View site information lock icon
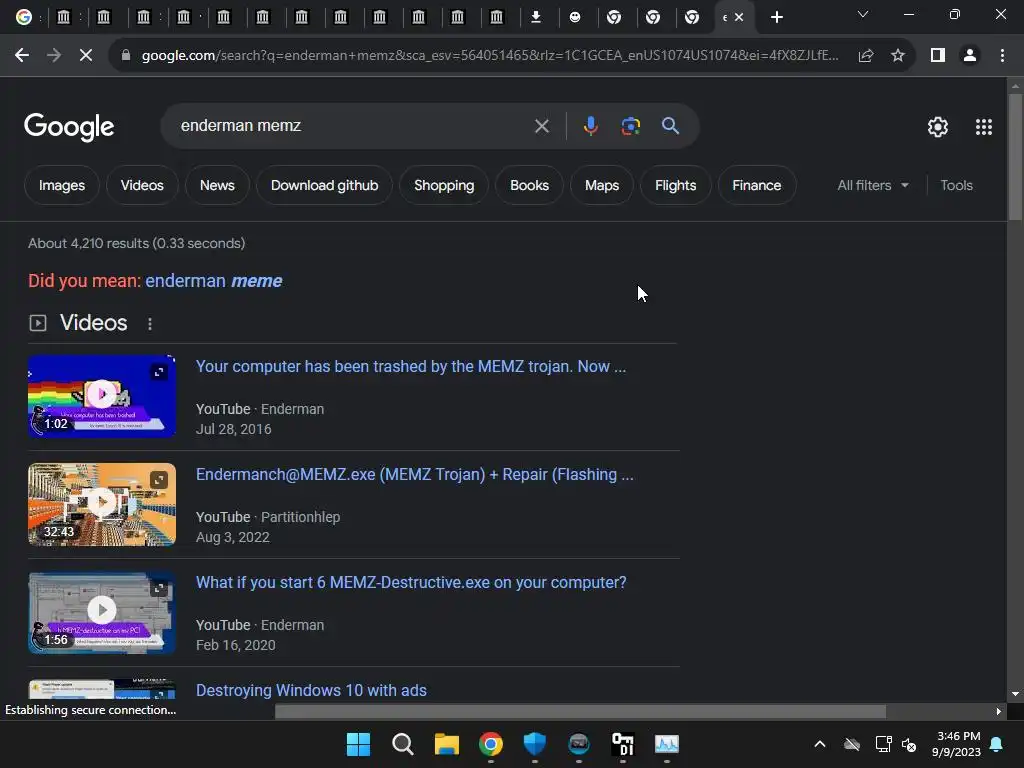The image size is (1024, 768). click(x=126, y=56)
